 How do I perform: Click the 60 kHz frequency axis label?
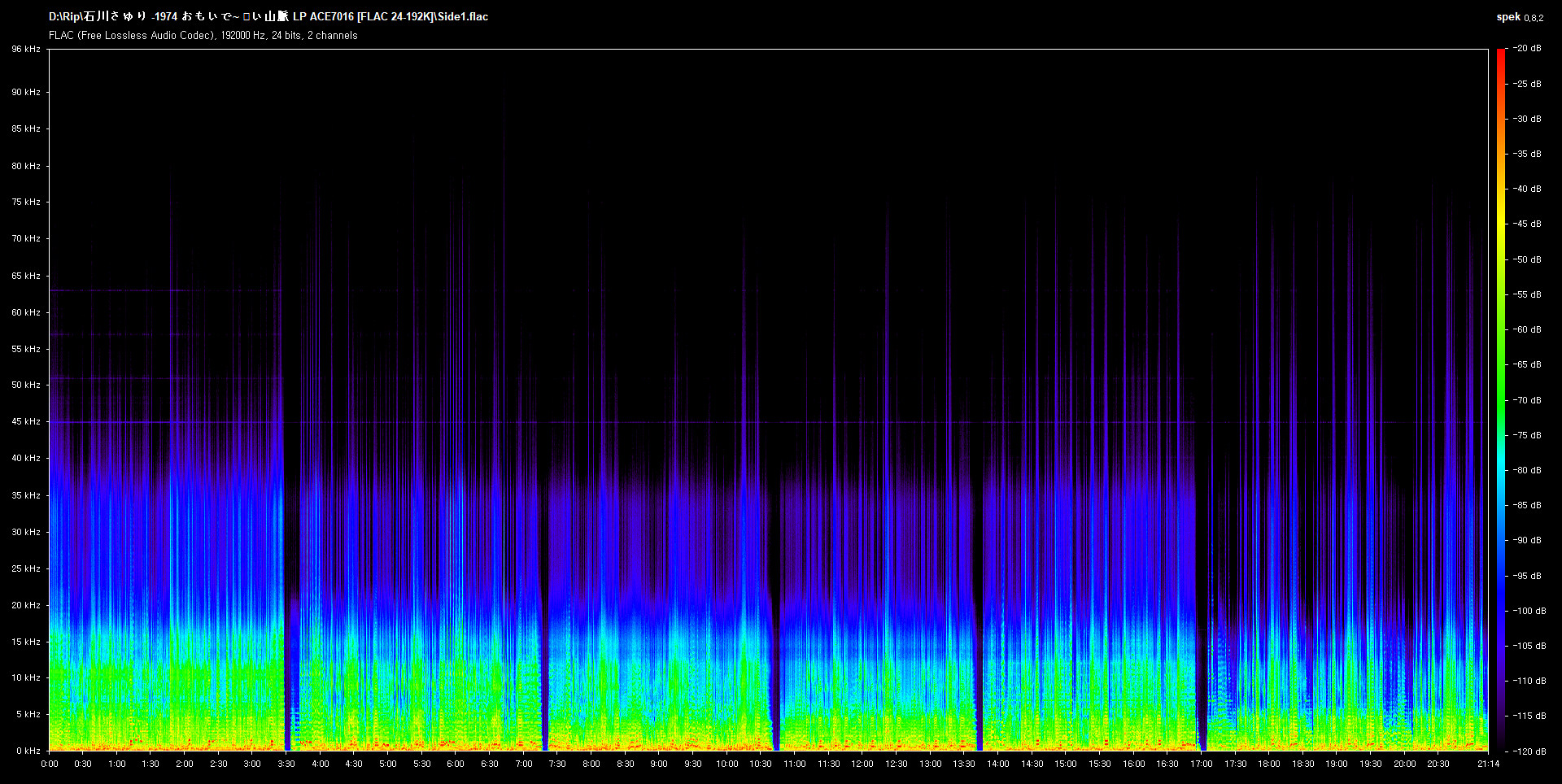(x=26, y=312)
